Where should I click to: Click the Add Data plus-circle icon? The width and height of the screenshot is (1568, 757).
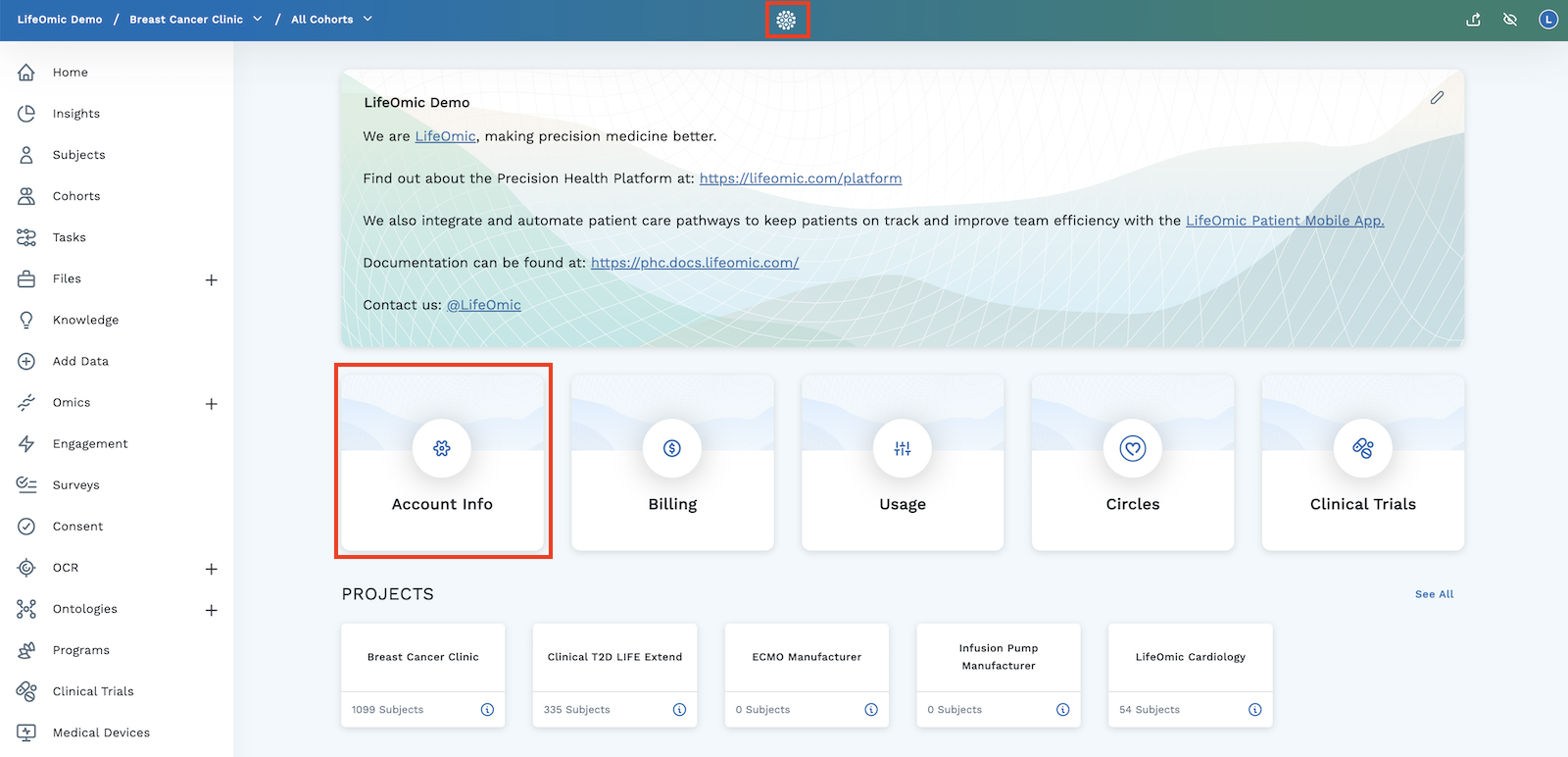[26, 361]
